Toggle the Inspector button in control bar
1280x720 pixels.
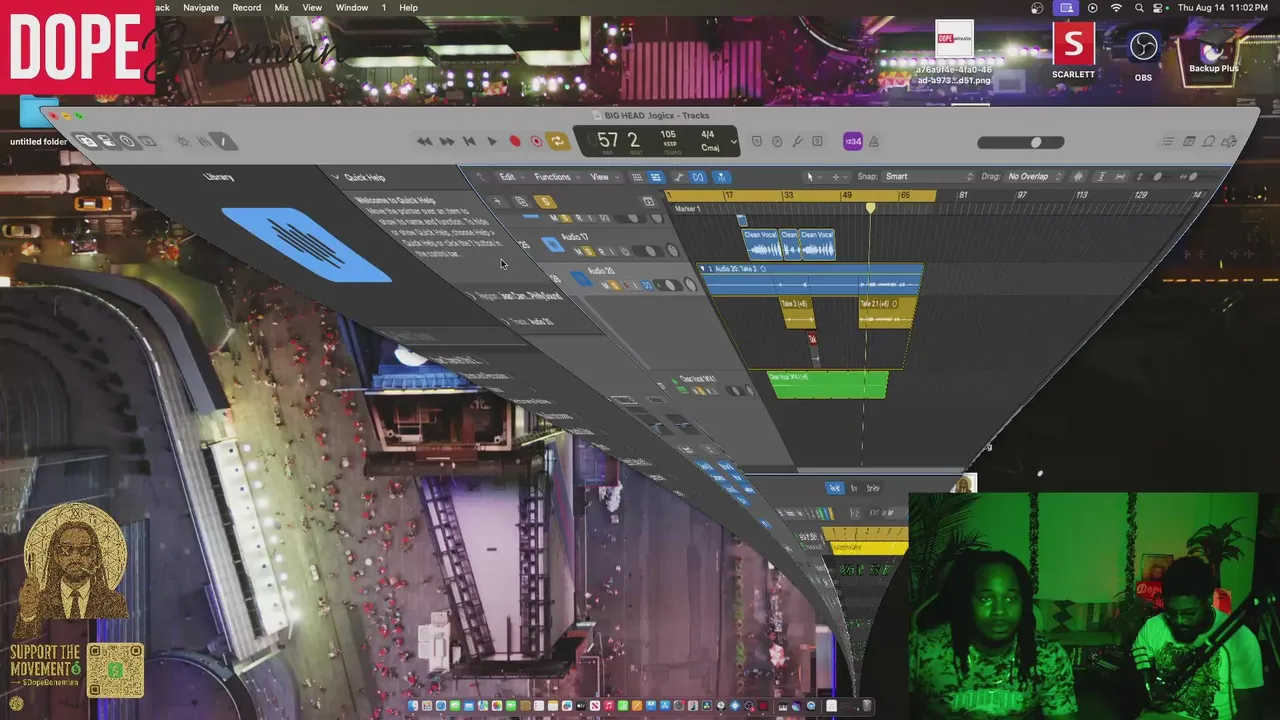pyautogui.click(x=107, y=141)
